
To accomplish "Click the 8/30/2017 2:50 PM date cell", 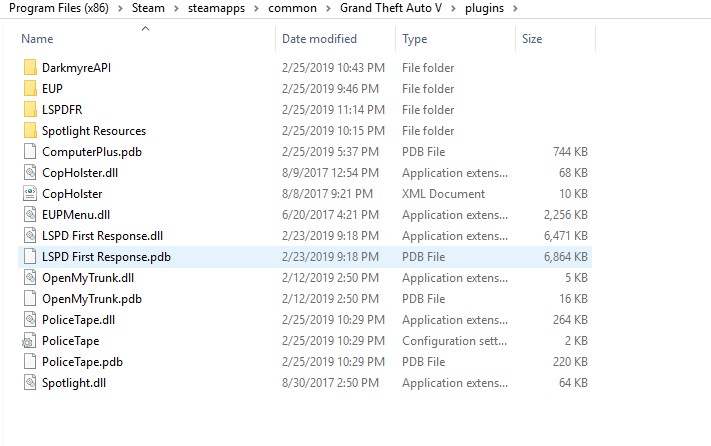I will click(x=330, y=383).
